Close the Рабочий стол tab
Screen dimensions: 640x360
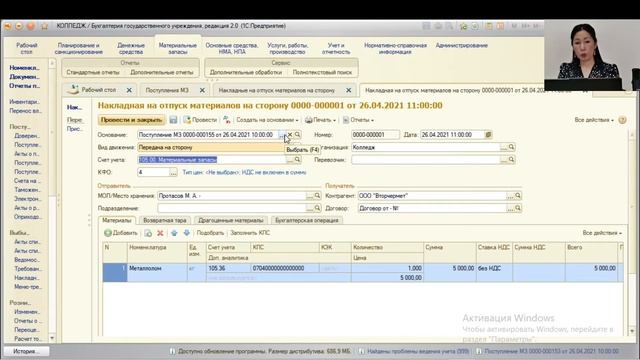tap(129, 90)
